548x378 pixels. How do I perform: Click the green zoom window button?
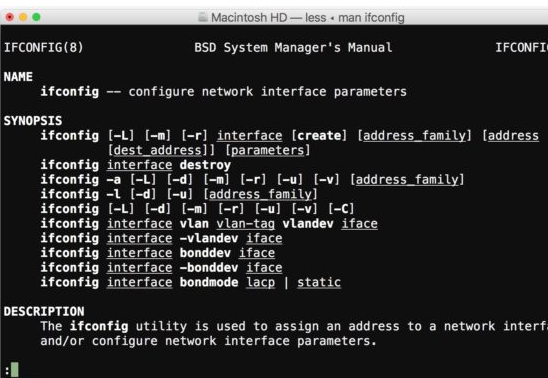(36, 17)
